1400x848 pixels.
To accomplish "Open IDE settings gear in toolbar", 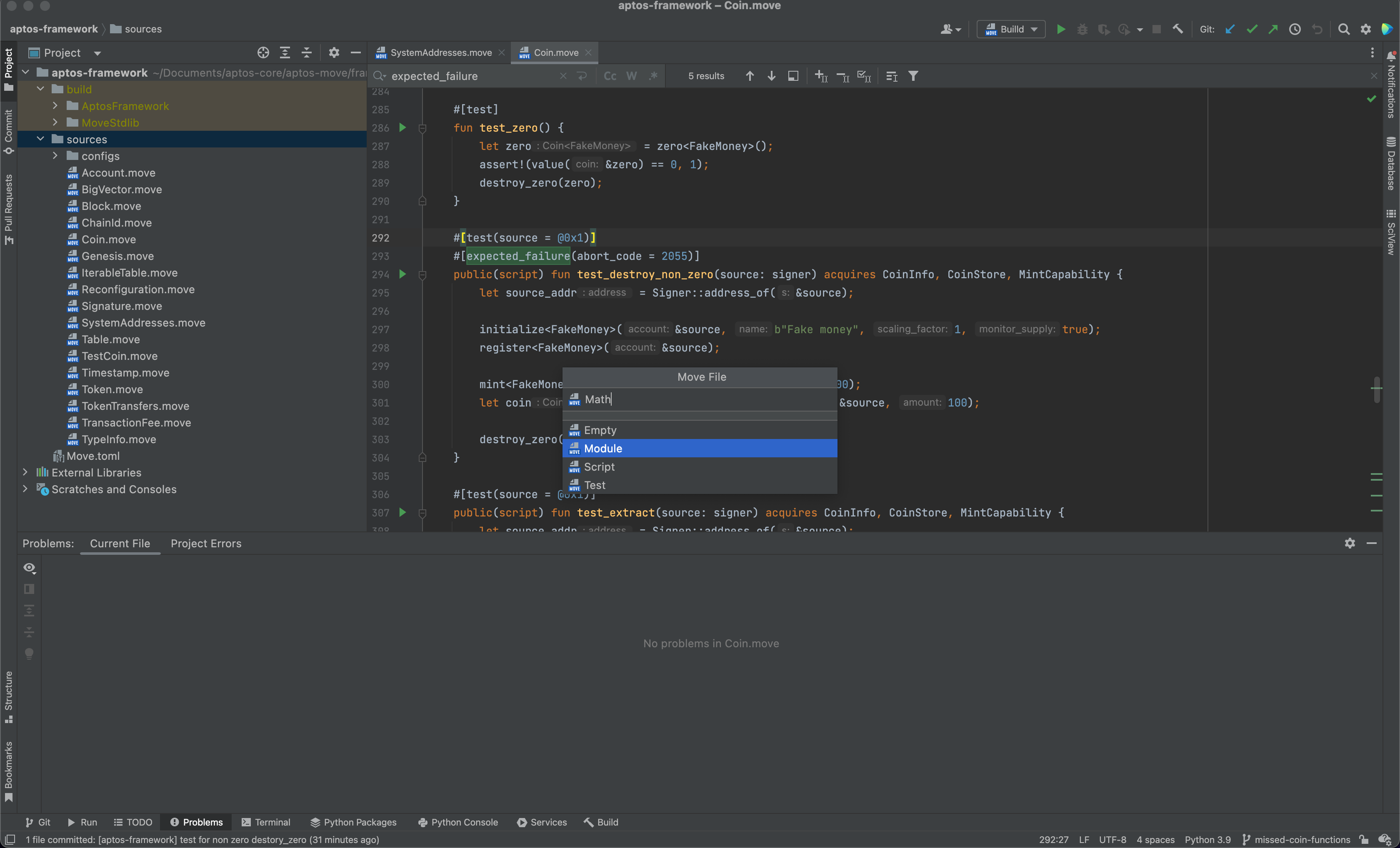I will (1365, 29).
